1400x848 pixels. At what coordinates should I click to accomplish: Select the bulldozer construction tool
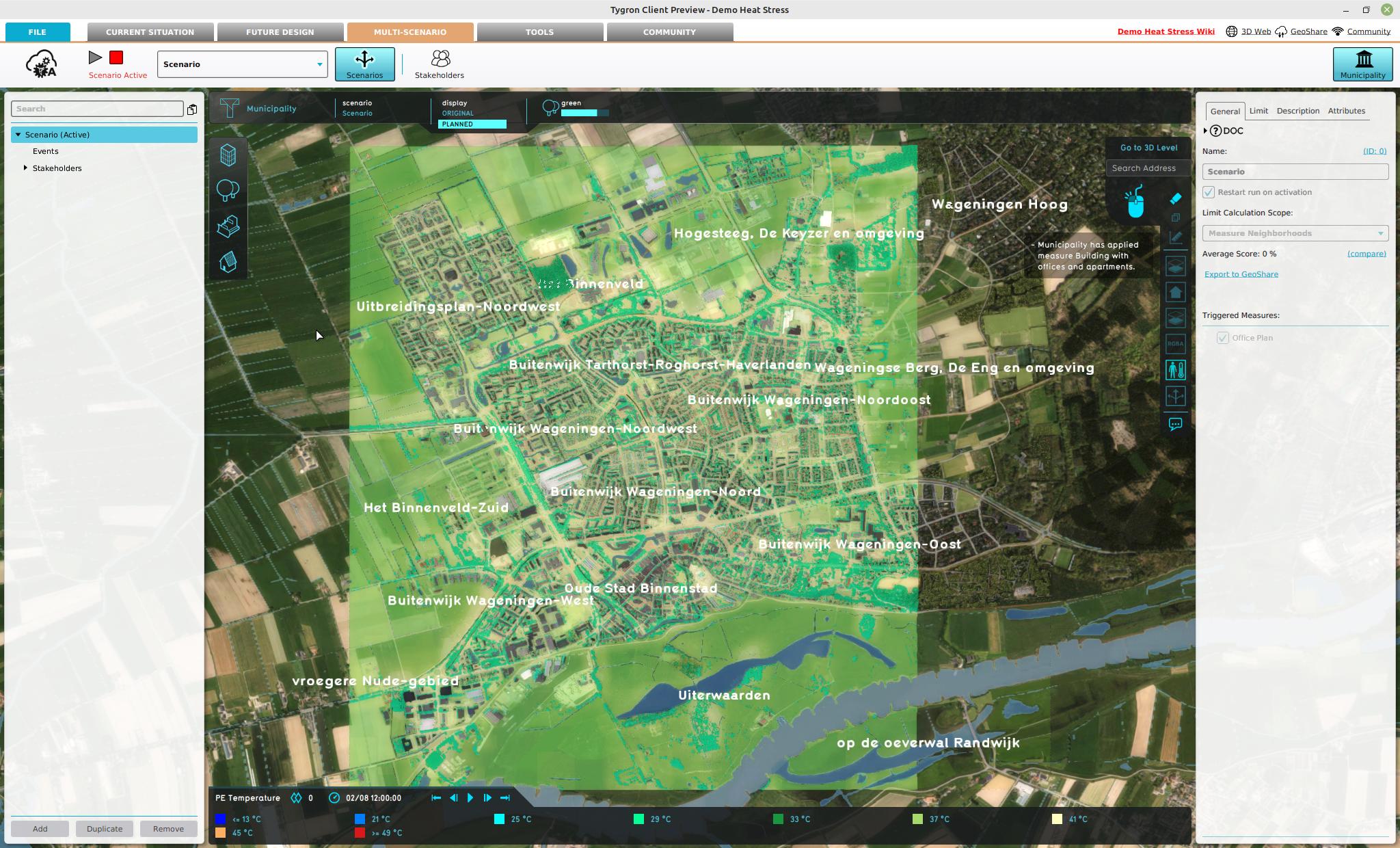(x=228, y=224)
